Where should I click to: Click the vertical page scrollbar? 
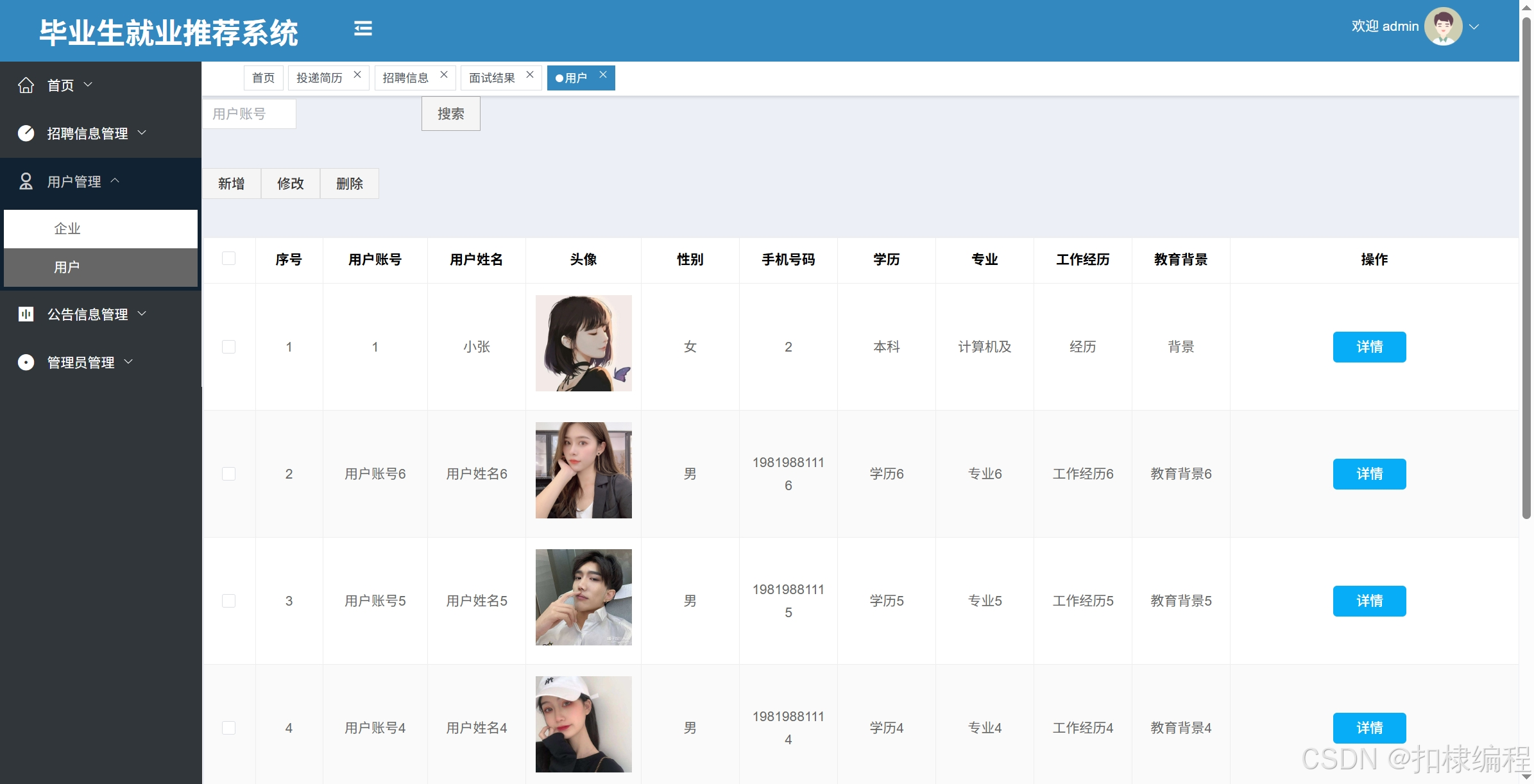point(1526,268)
